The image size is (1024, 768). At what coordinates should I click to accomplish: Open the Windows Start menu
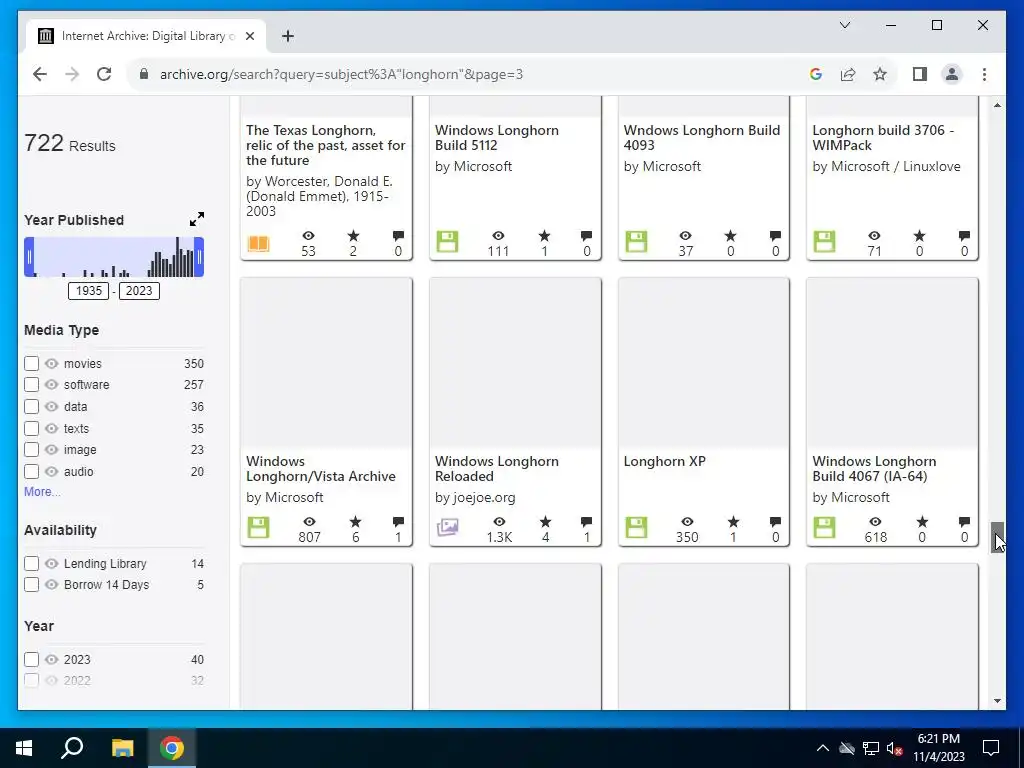point(24,748)
